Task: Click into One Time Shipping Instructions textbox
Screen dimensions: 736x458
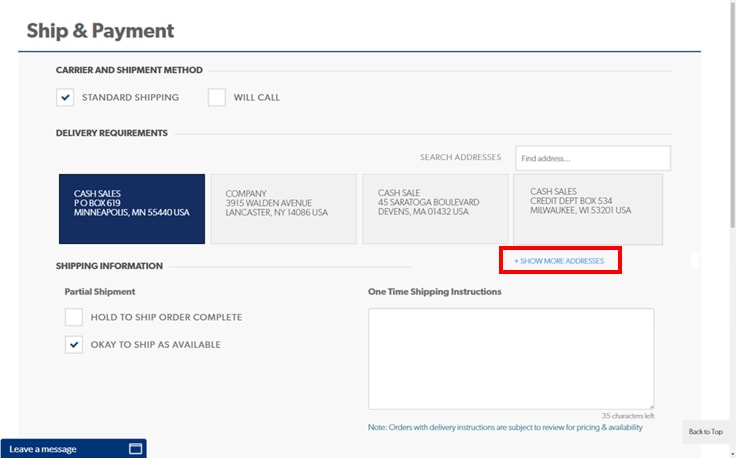Action: click(x=511, y=359)
